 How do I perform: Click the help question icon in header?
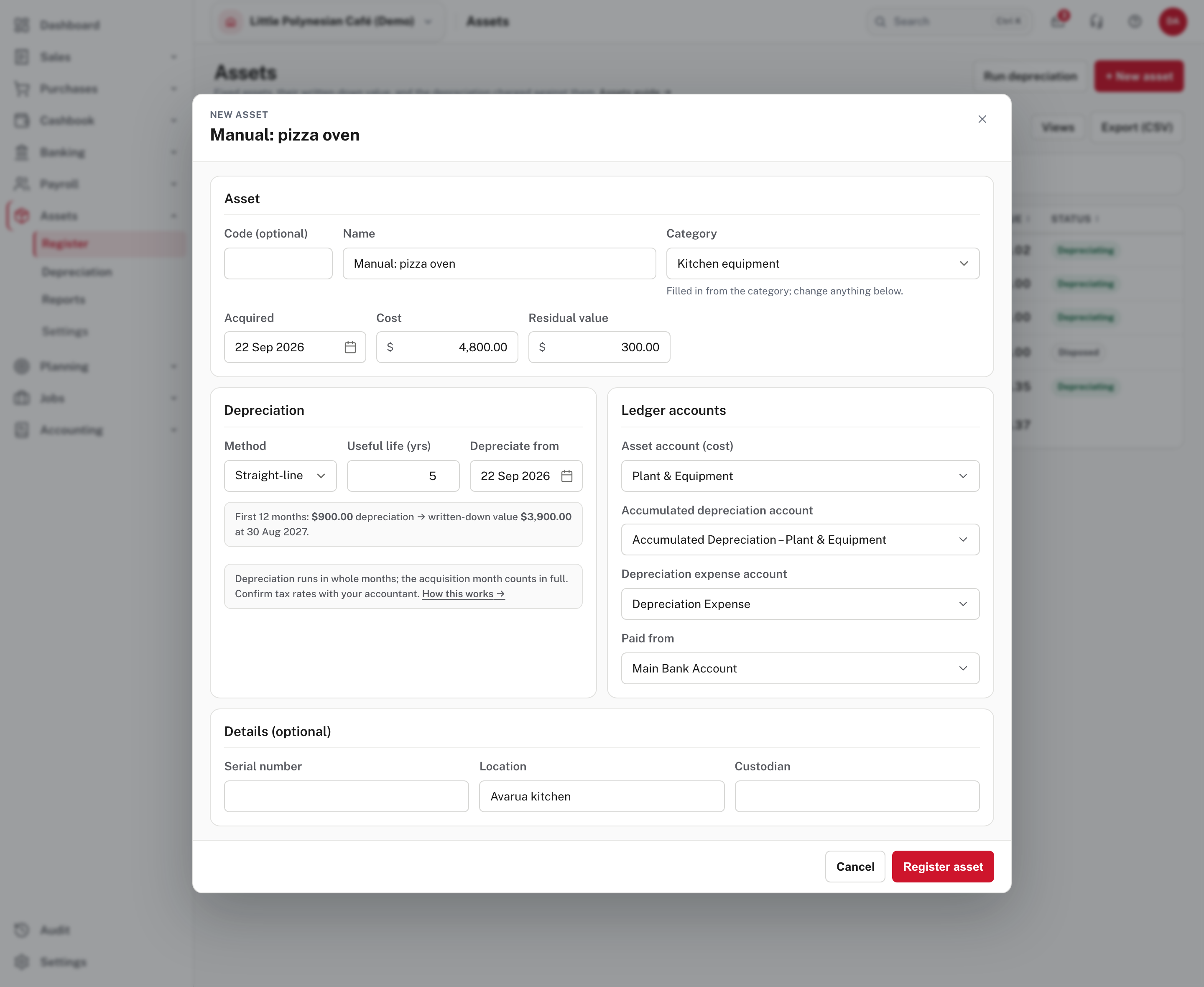tap(1135, 22)
